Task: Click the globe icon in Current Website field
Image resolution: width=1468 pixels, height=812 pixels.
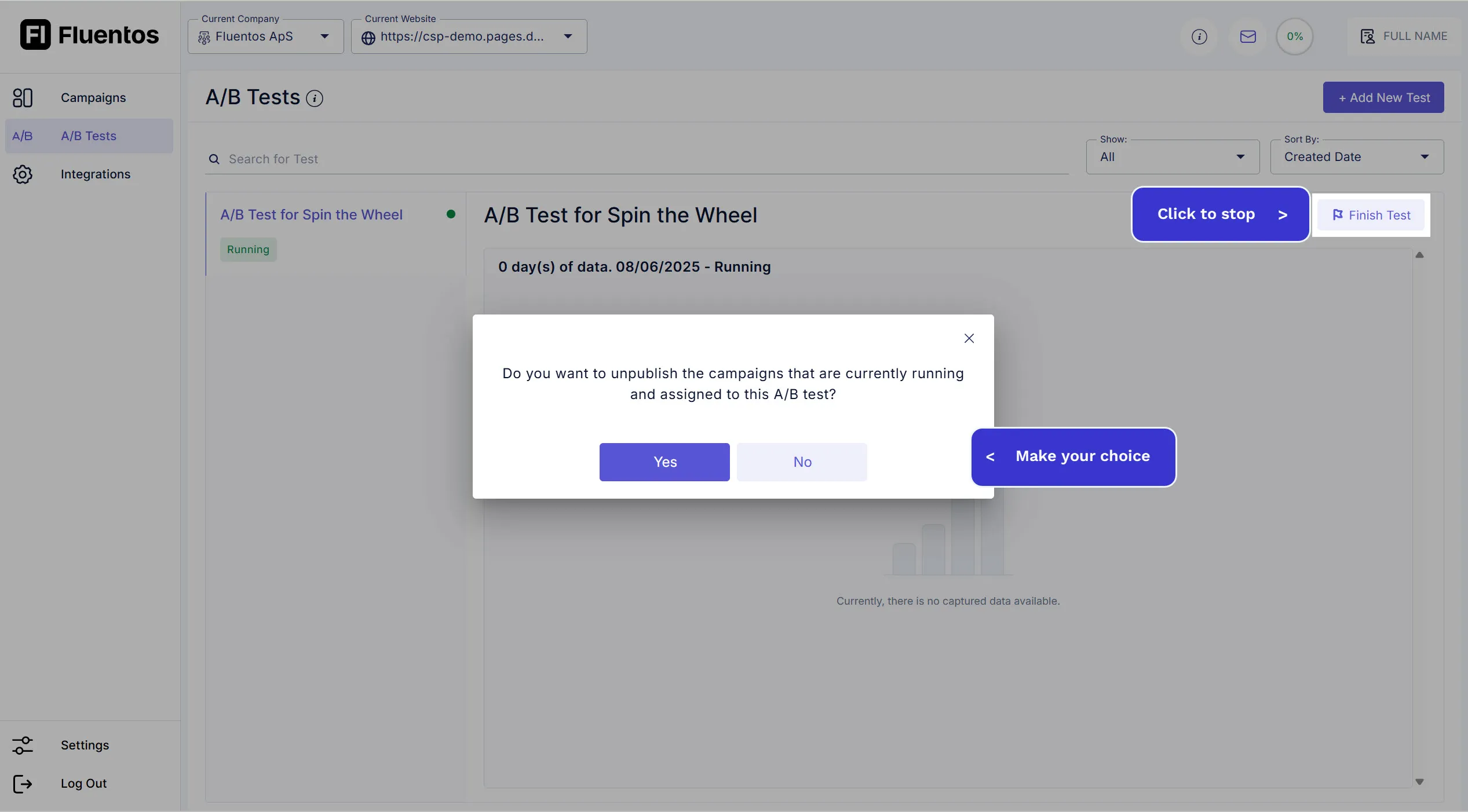Action: click(369, 38)
